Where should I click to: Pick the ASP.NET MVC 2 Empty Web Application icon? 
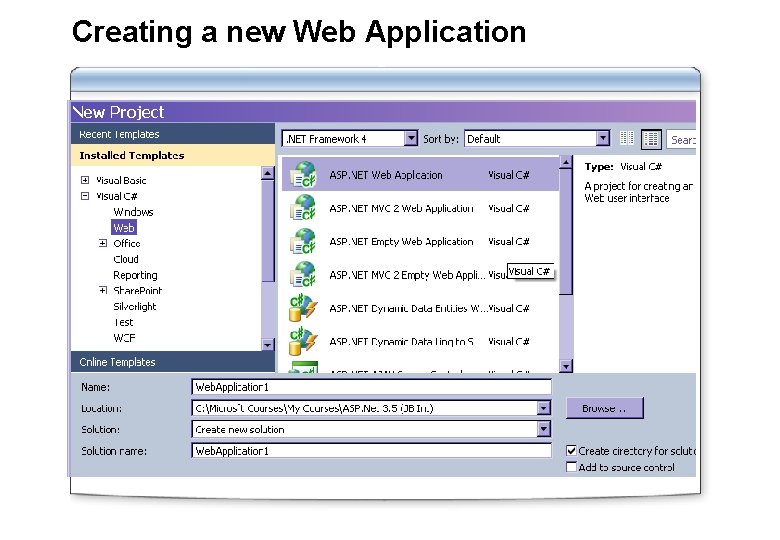[x=303, y=274]
